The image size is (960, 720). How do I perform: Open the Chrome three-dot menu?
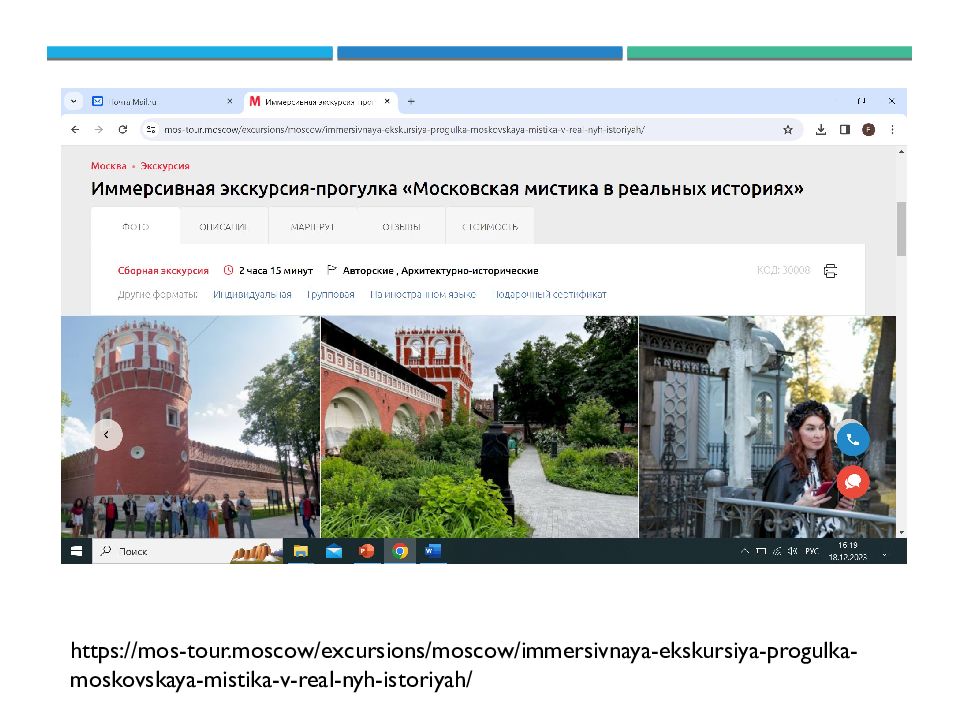(892, 129)
